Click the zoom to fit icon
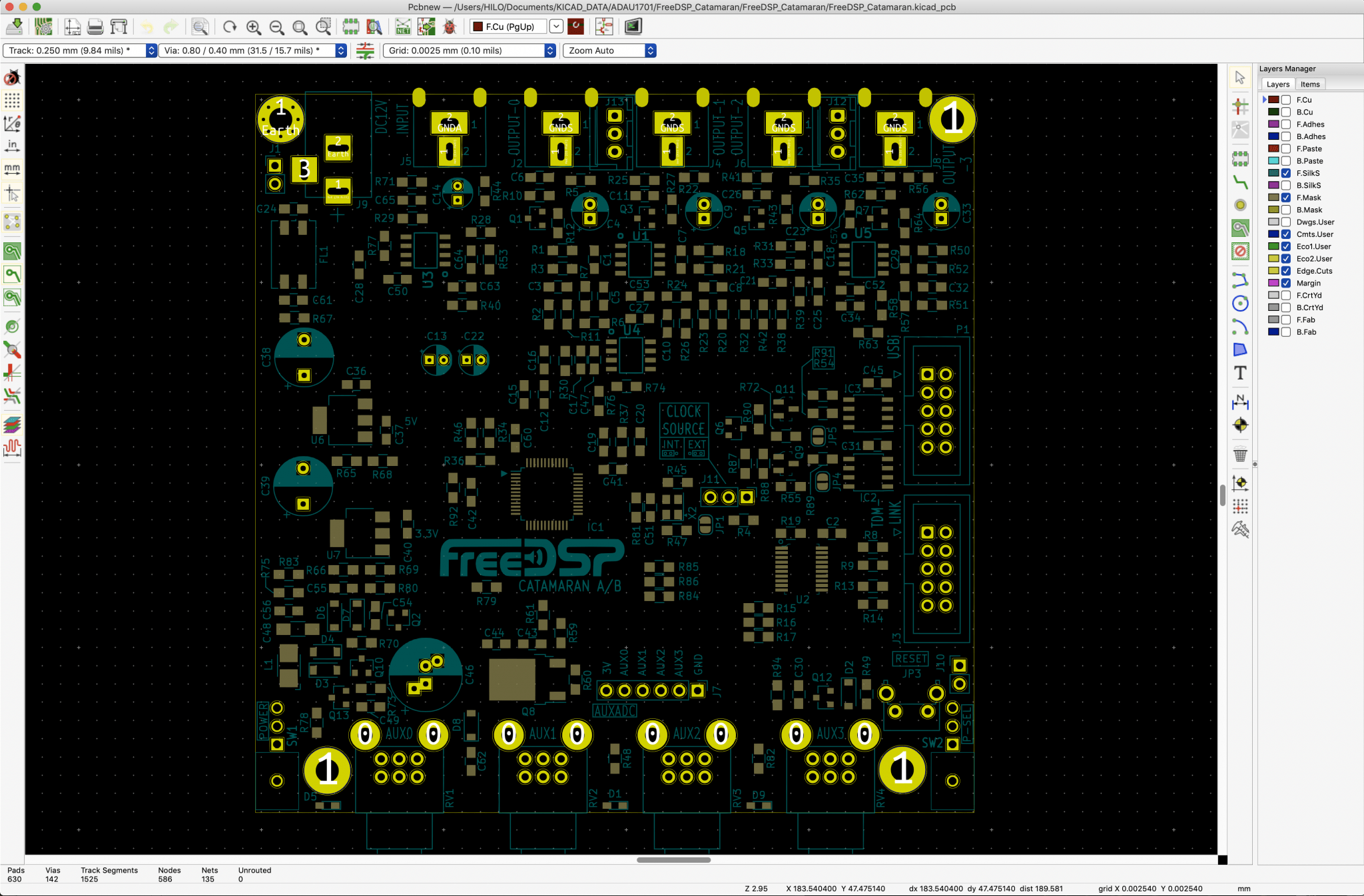The width and height of the screenshot is (1364, 896). pyautogui.click(x=300, y=27)
